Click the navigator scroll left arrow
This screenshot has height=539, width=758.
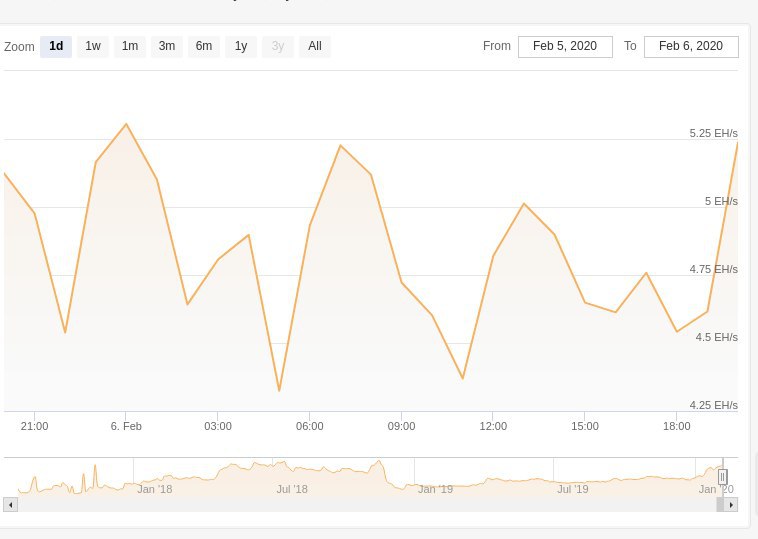tap(11, 505)
